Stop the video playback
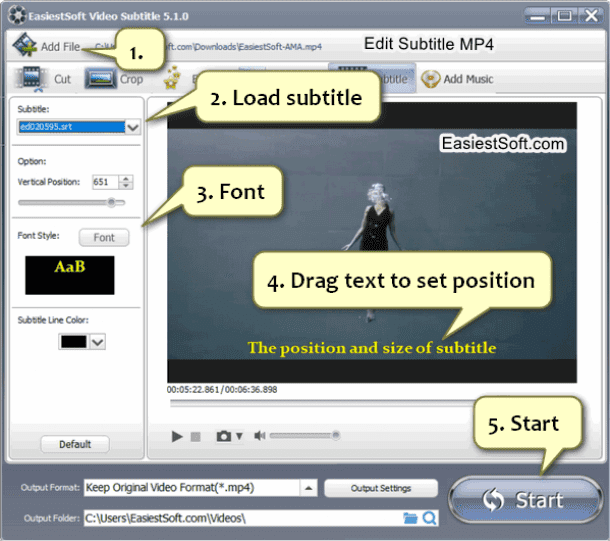The width and height of the screenshot is (610, 541). click(x=196, y=437)
